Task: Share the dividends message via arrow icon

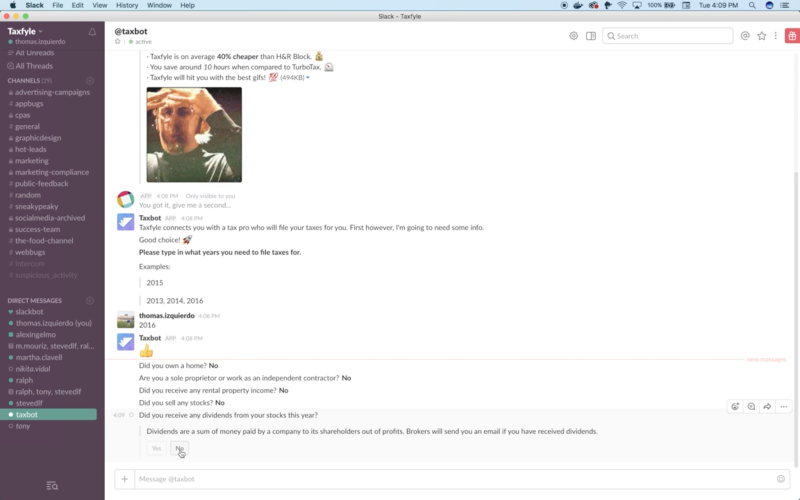Action: tap(767, 407)
